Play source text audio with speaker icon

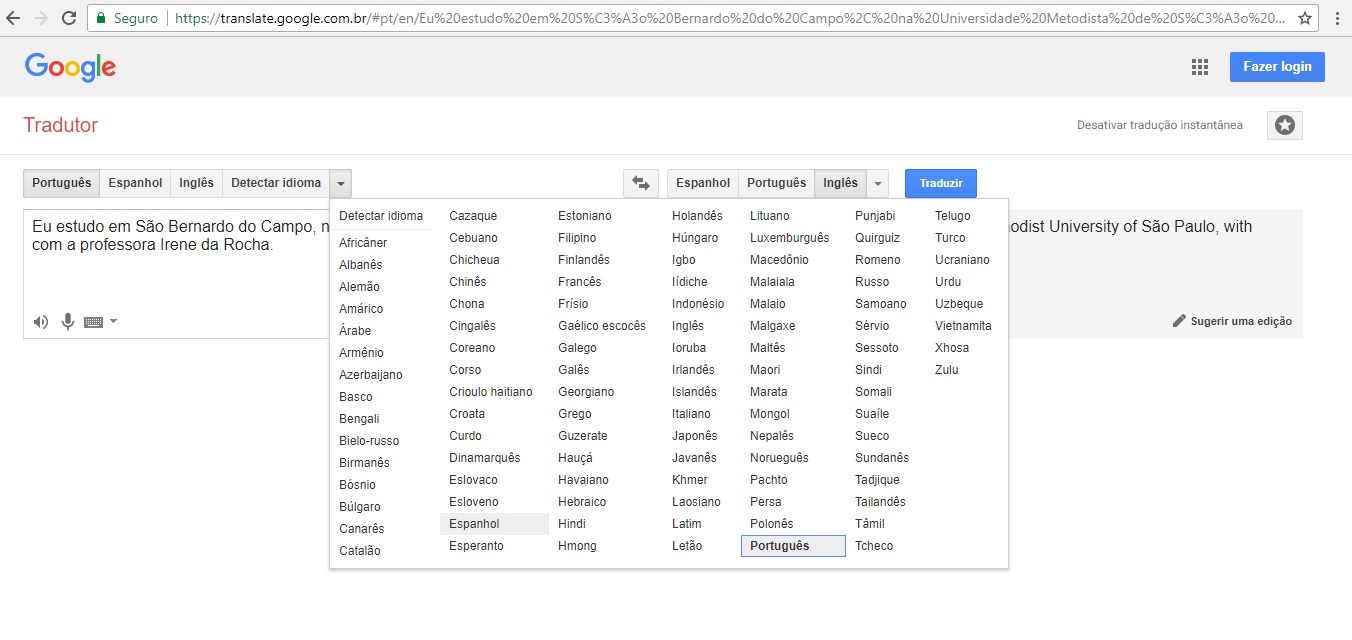tap(40, 321)
